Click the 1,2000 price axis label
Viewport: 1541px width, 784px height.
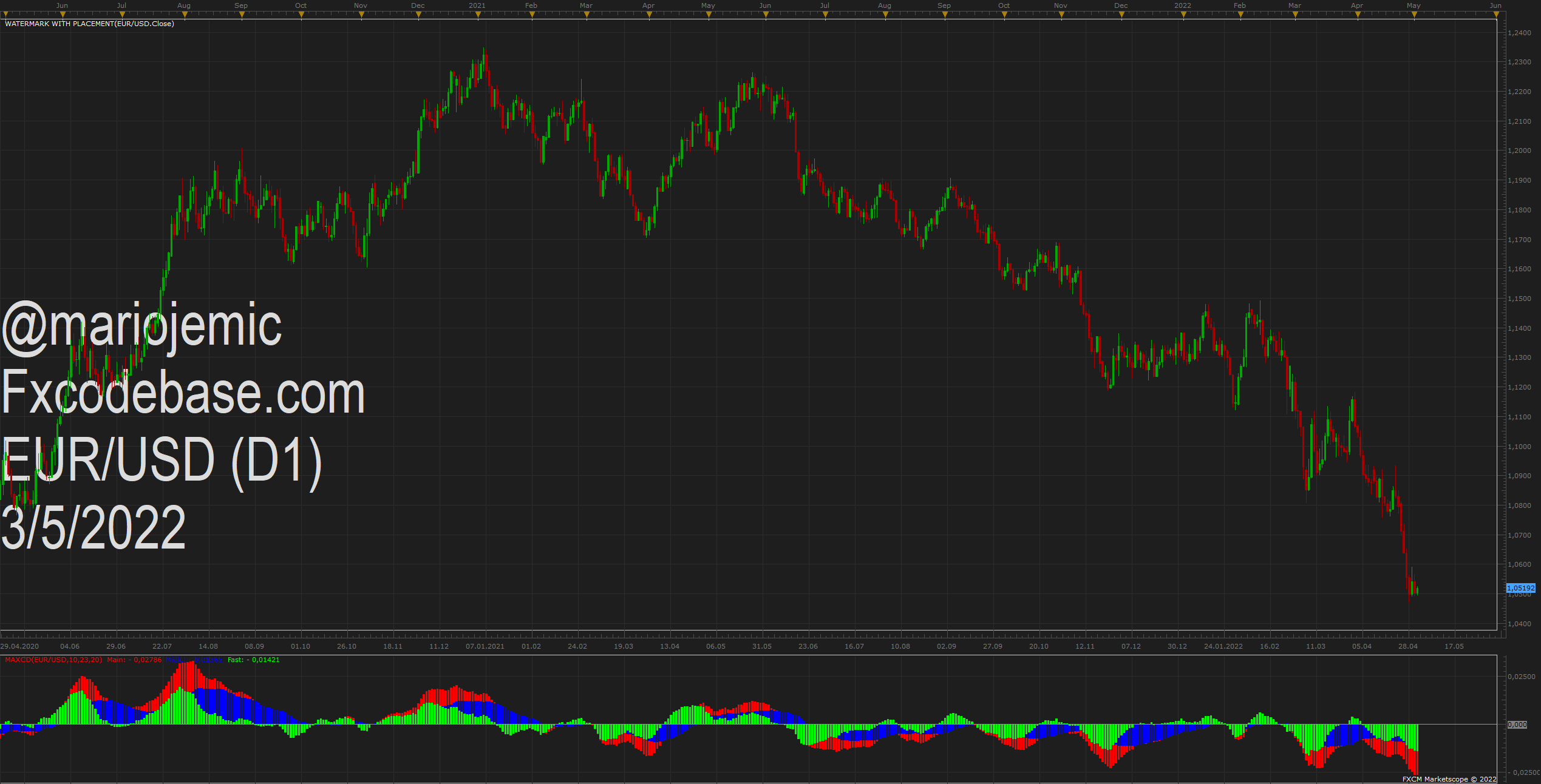(1519, 150)
